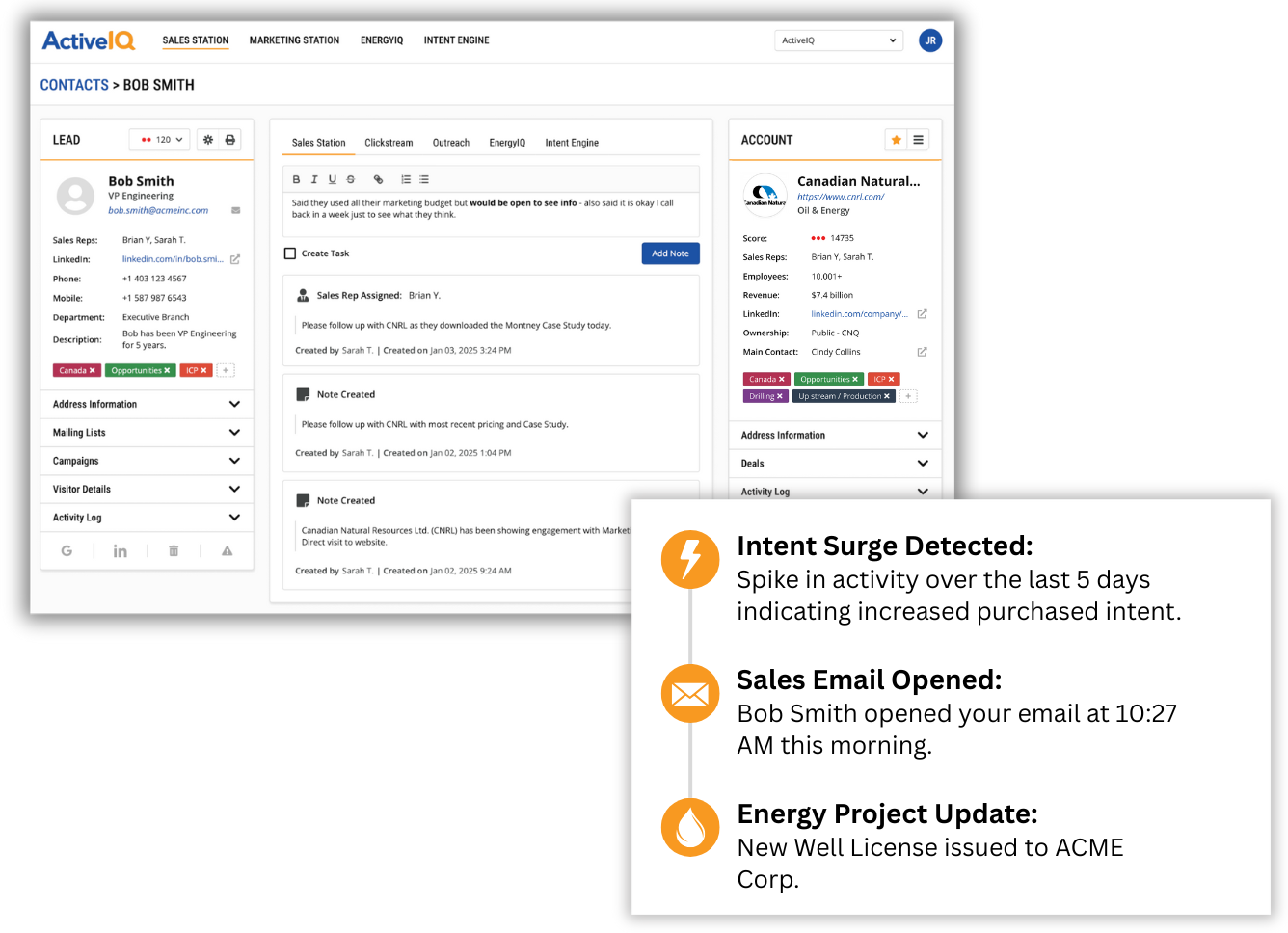Click the ActiveIQ logo
This screenshot has width=1288, height=933.
click(89, 40)
